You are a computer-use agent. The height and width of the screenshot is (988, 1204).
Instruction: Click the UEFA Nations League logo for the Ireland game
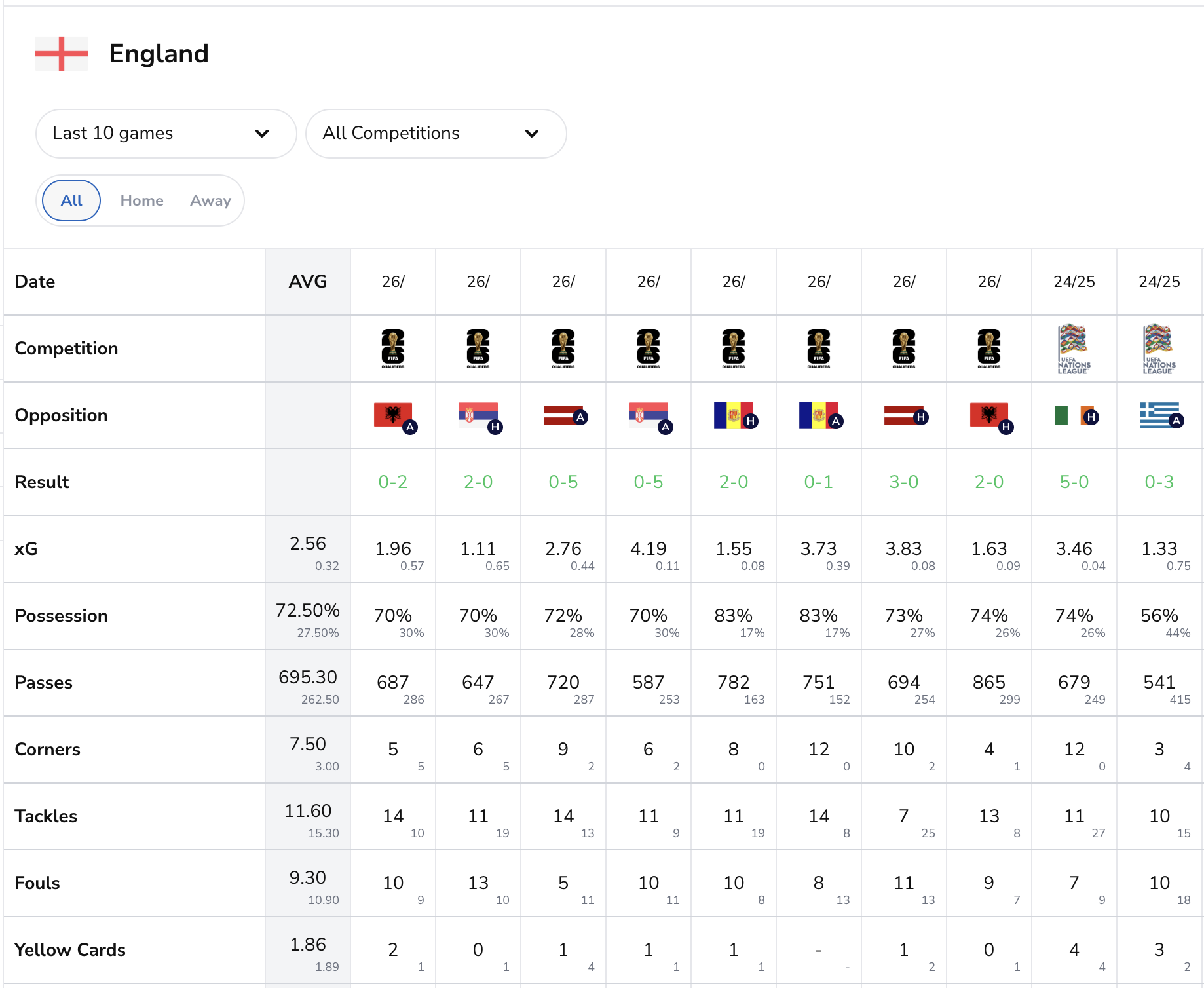1074,349
